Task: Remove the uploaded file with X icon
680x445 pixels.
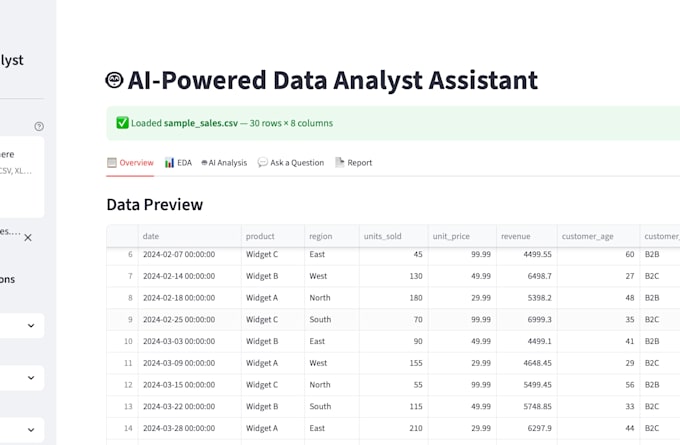Action: 28,238
